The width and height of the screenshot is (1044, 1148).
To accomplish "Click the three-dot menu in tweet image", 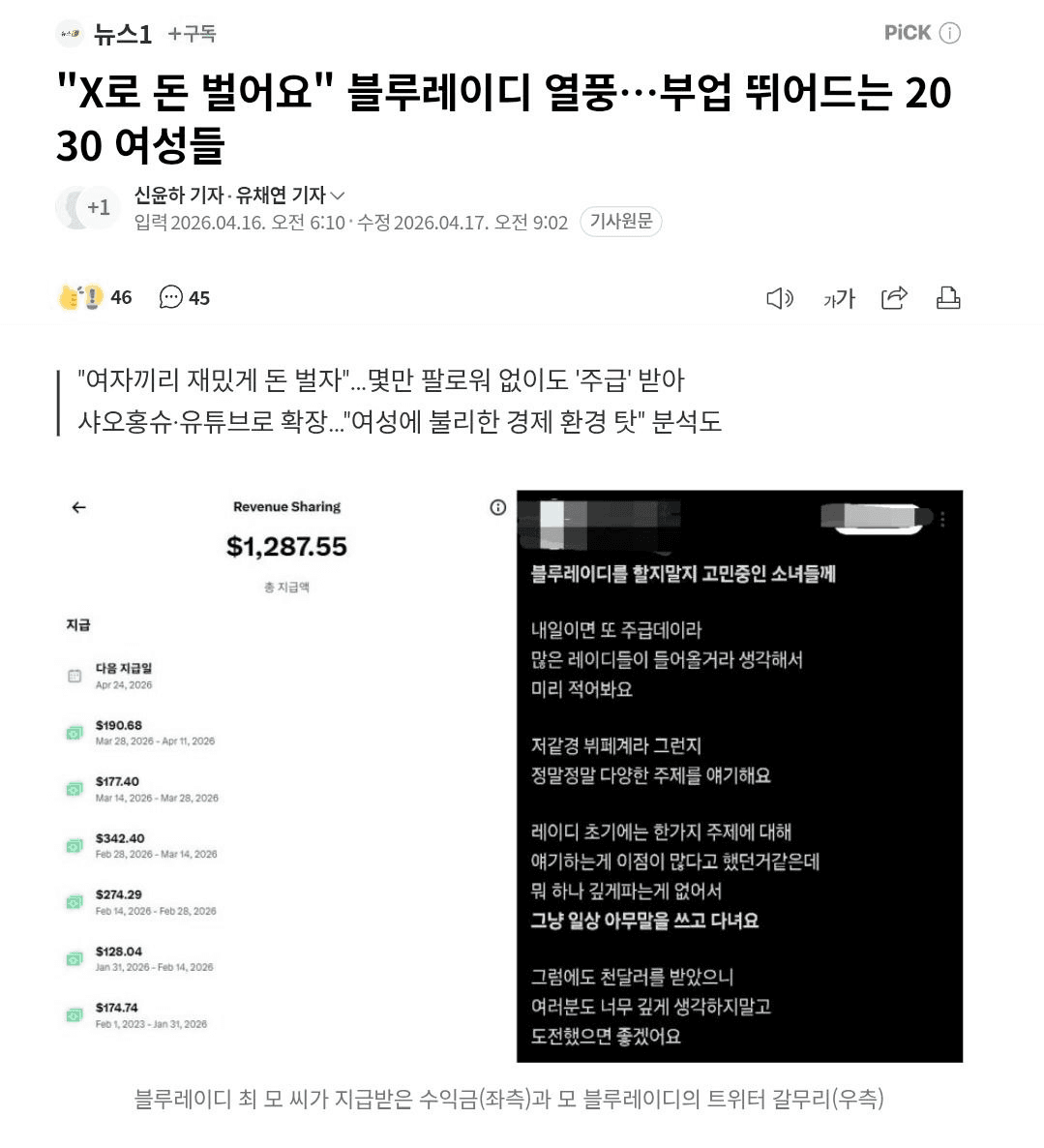I will tap(942, 519).
